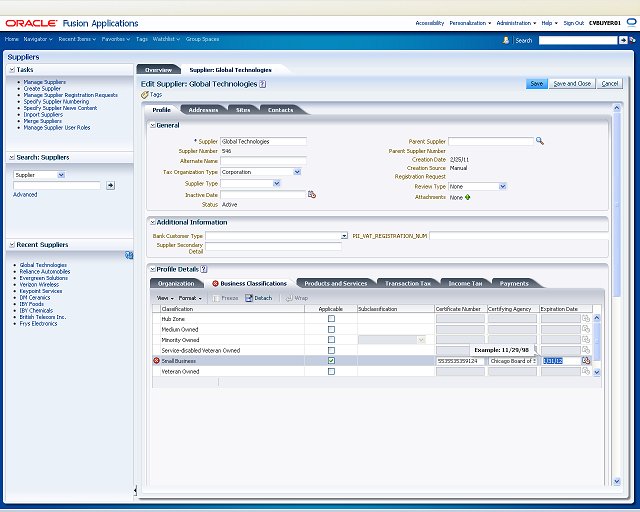The image size is (640, 512).
Task: Open Reliance Automobiles in recent suppliers
Action: coord(45,272)
